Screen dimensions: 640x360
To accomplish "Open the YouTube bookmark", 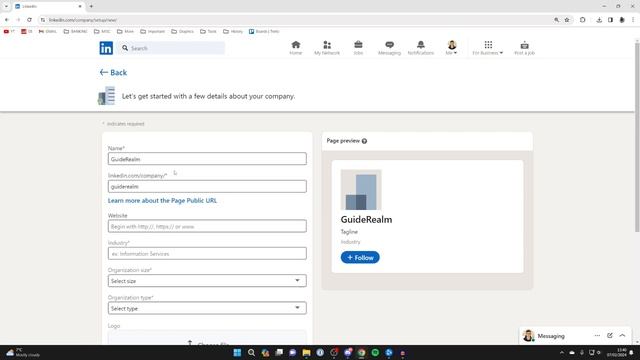I will [x=9, y=31].
